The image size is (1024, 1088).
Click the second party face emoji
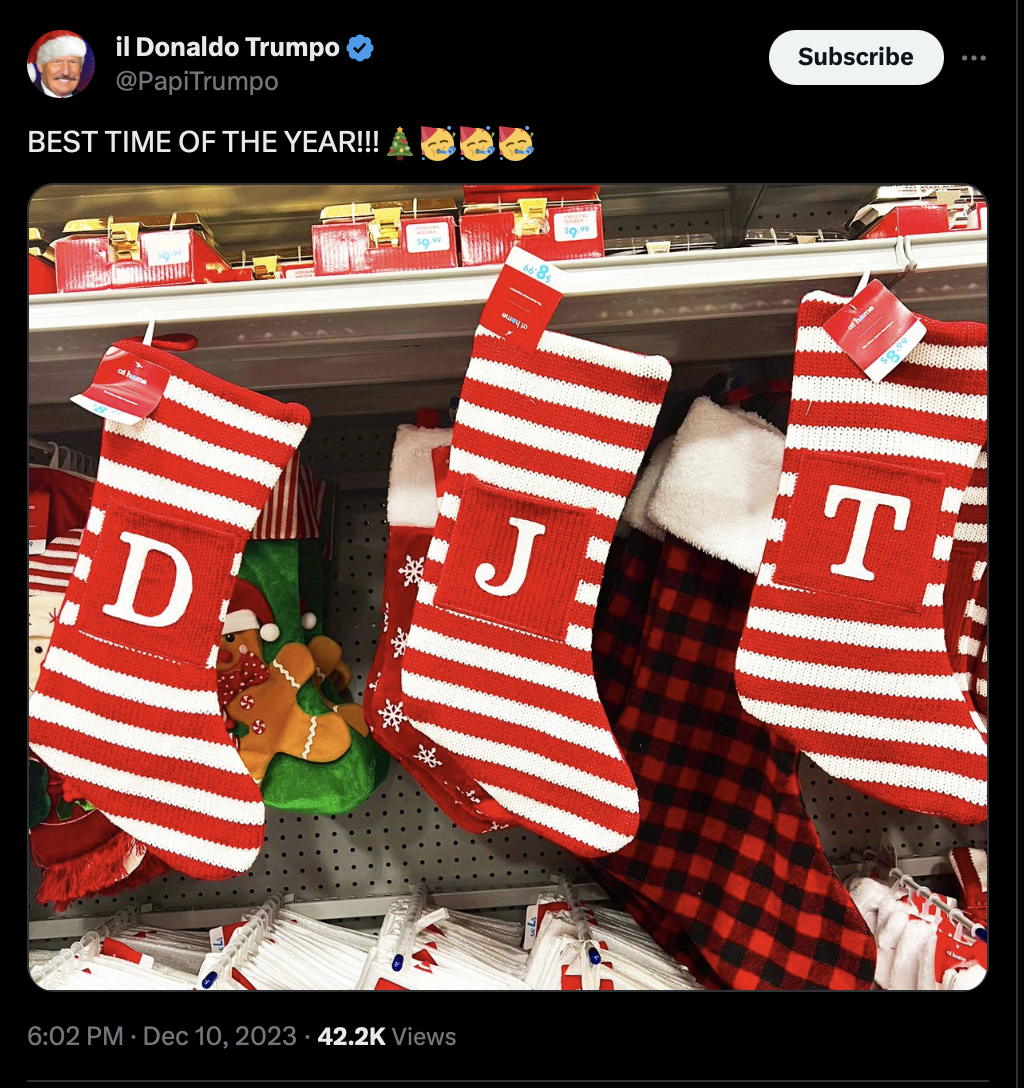477,143
